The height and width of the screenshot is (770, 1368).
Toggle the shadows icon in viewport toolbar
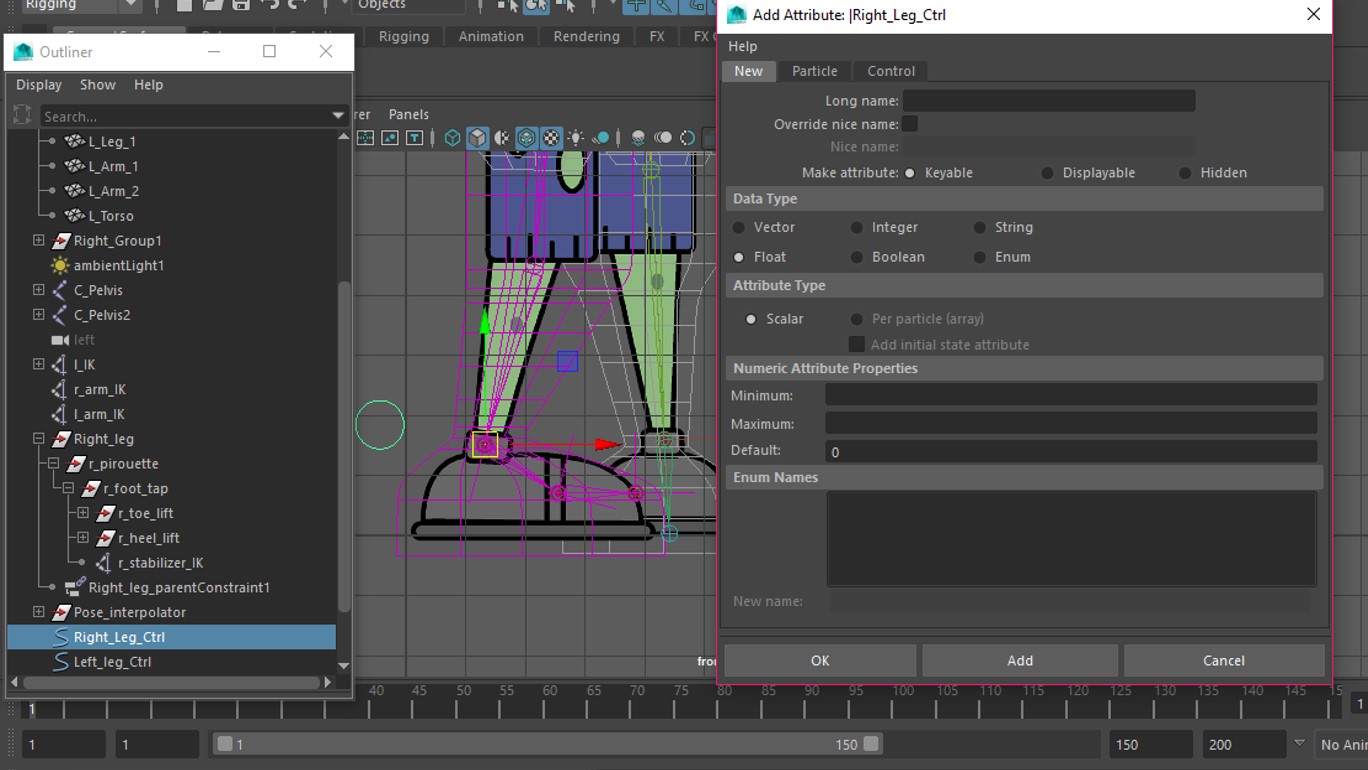pos(601,138)
